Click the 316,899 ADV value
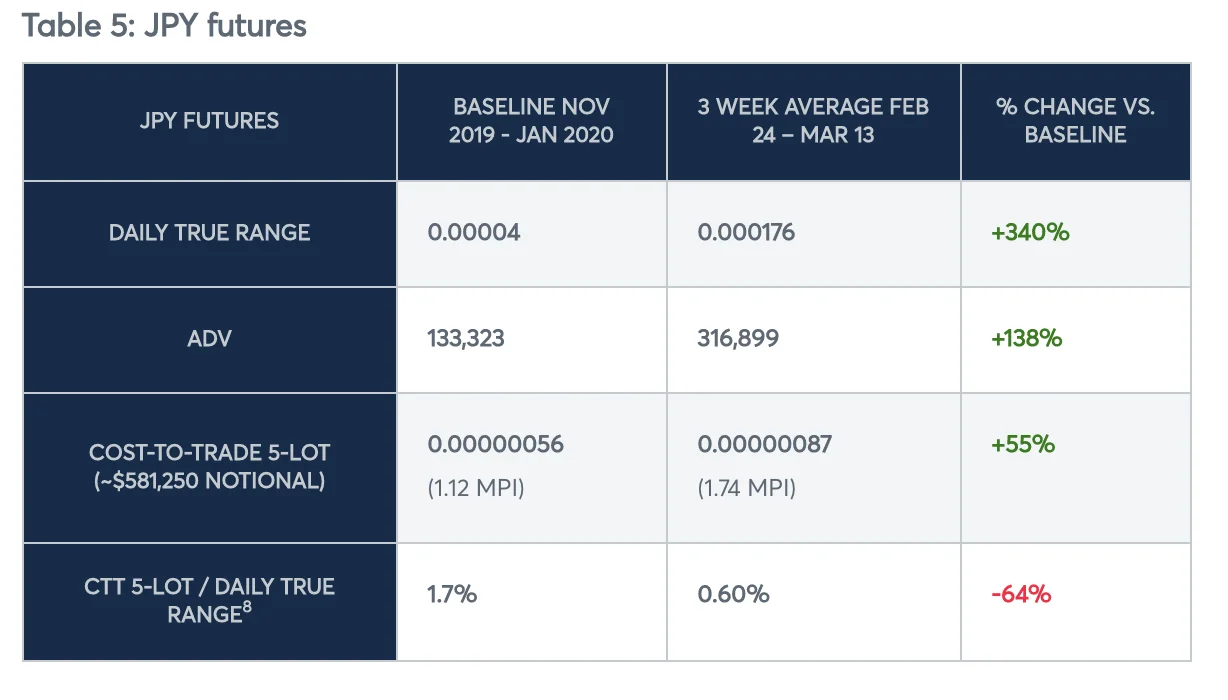 pyautogui.click(x=738, y=339)
